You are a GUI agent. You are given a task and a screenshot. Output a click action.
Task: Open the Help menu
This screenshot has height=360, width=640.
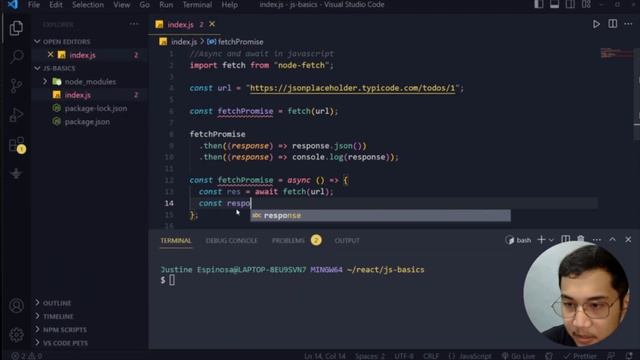[229, 4]
